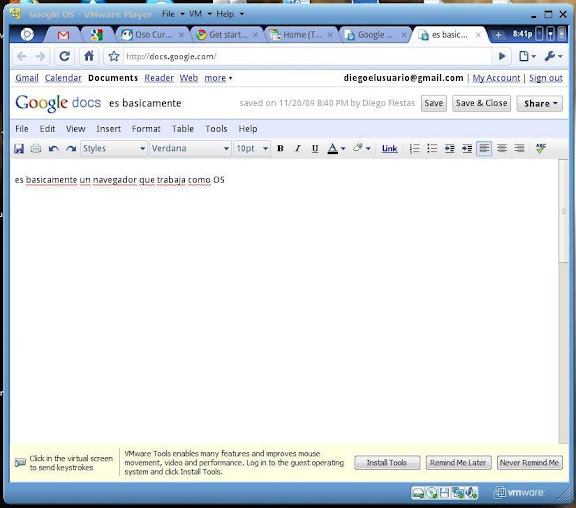Decrease the paragraph indent
Viewport: 576px width, 508px height.
[x=449, y=148]
